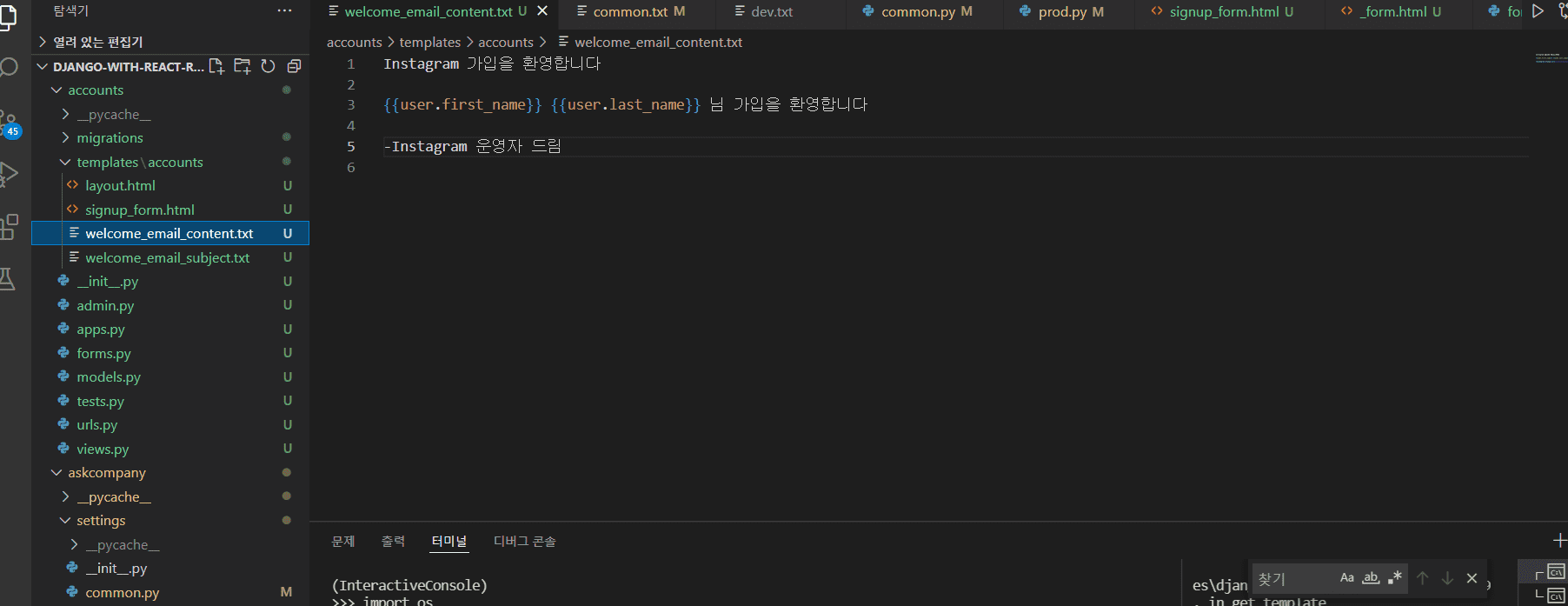Collapse the DJANGO-WITH-REACT-R... project root
The height and width of the screenshot is (606, 1568).
click(120, 66)
